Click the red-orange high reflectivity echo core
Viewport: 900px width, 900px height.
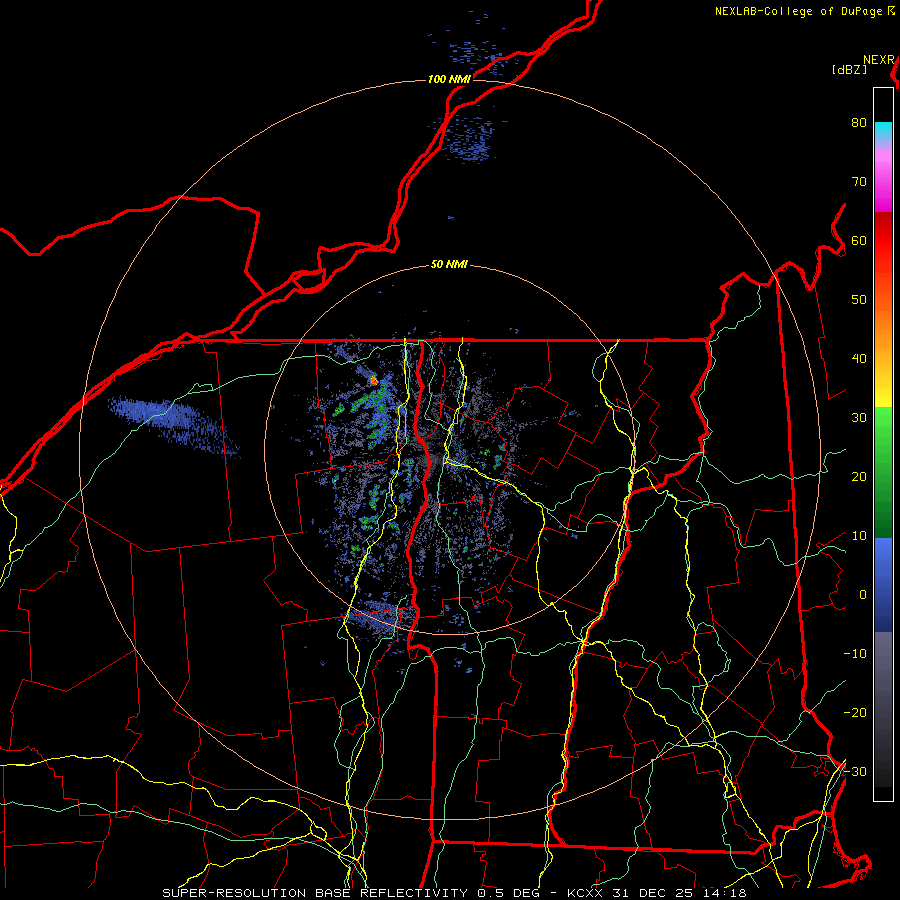click(374, 380)
